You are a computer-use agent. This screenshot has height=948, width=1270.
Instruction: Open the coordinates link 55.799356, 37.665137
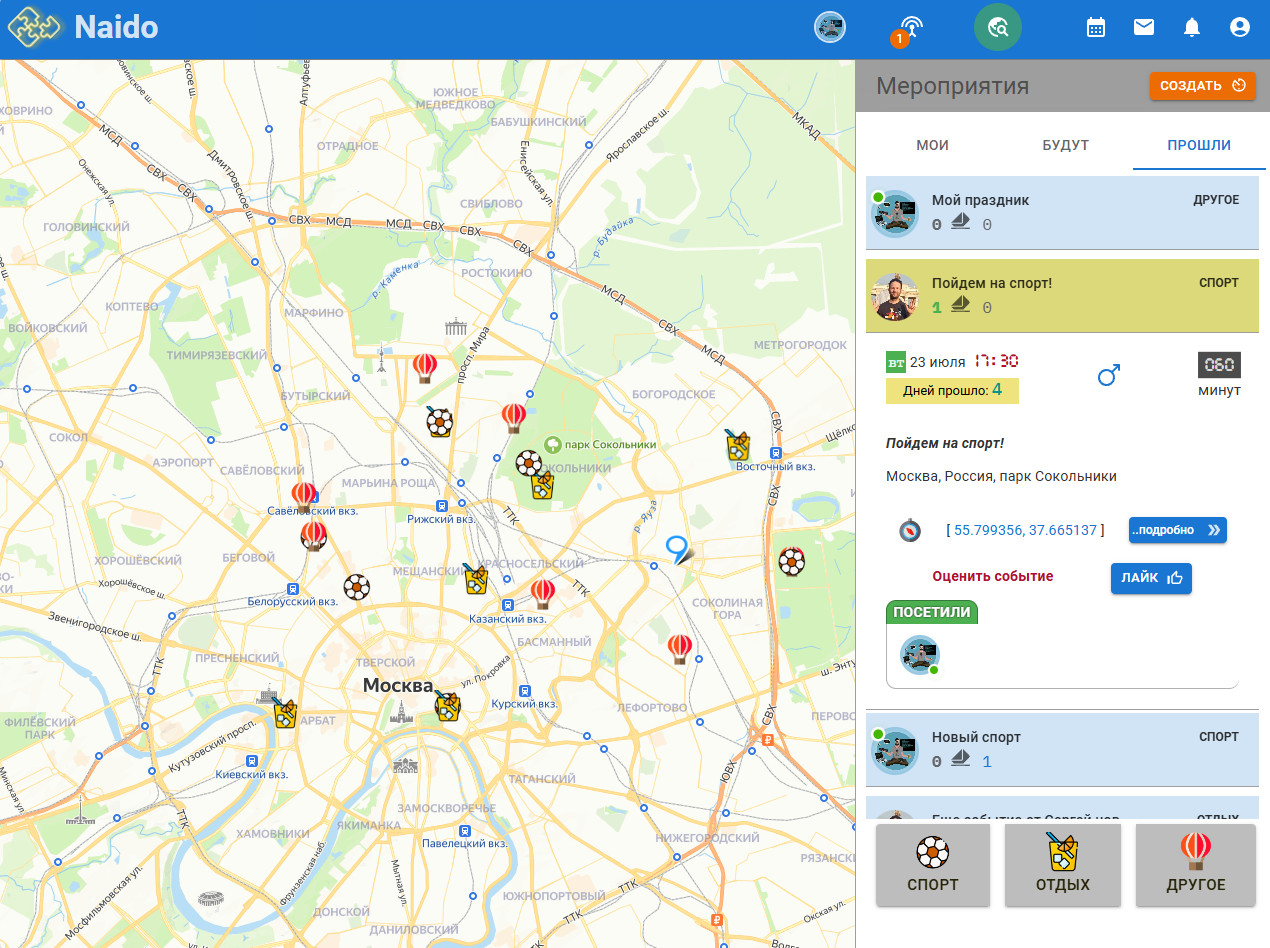pos(1025,529)
